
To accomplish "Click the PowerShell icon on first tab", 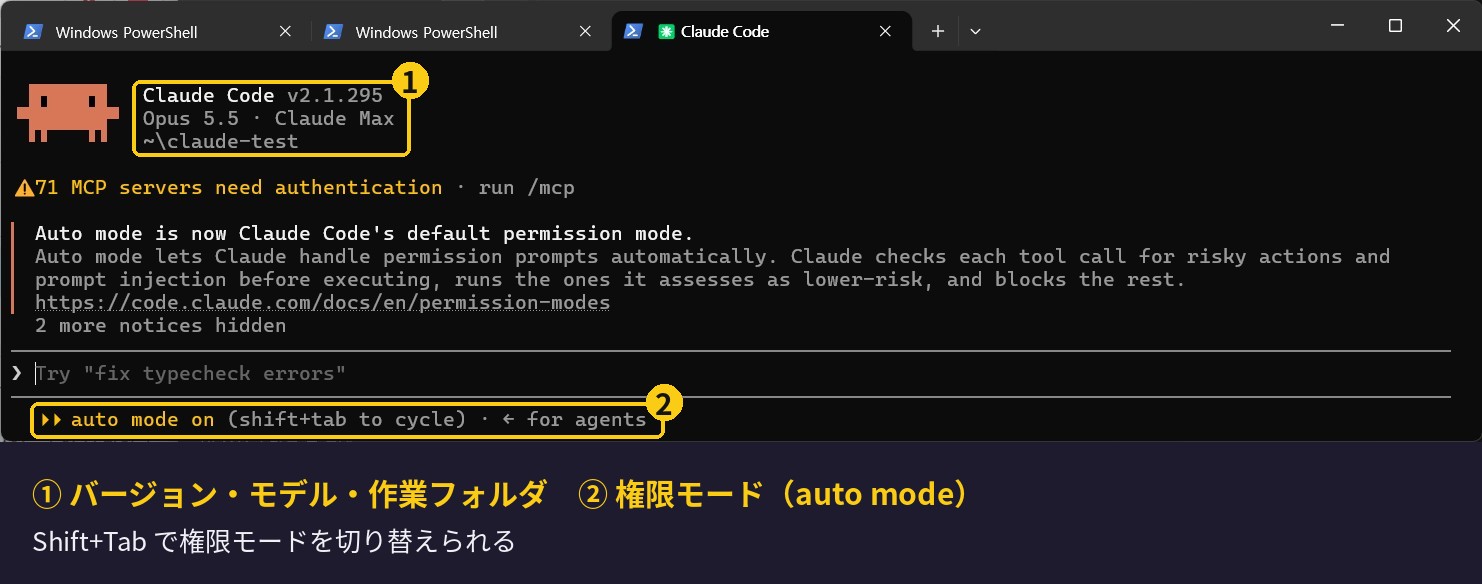I will 33,32.
